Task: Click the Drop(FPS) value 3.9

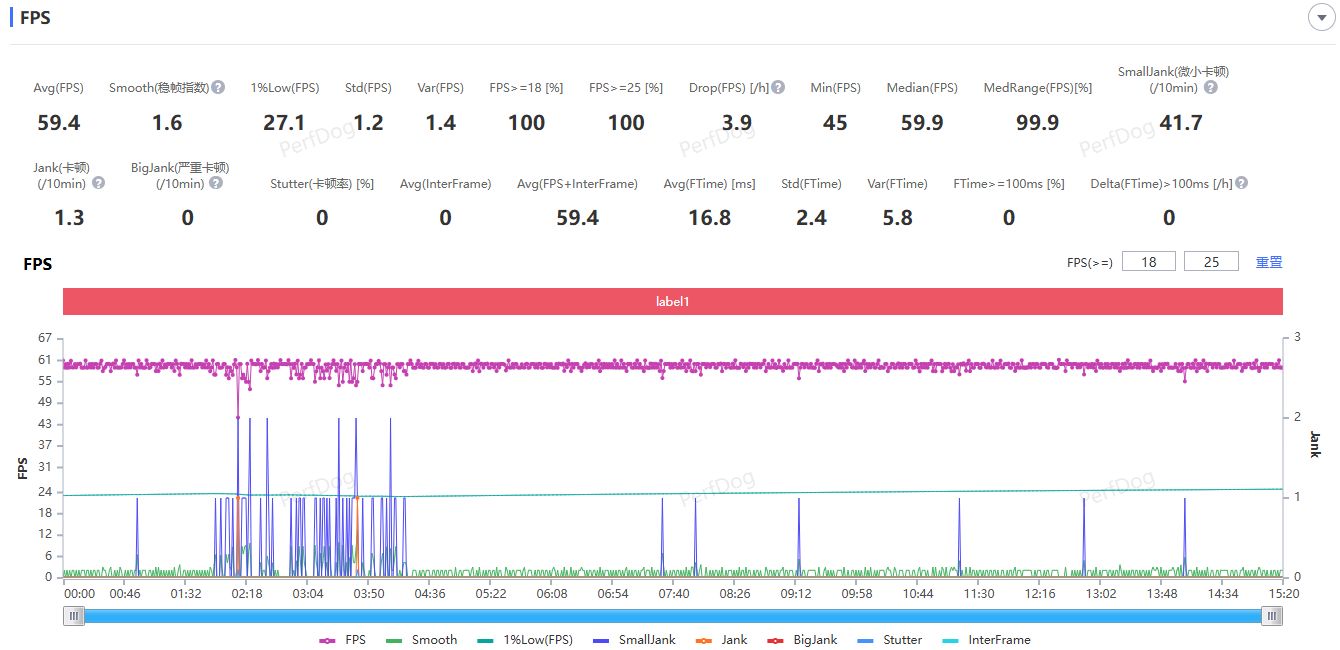Action: (x=737, y=123)
